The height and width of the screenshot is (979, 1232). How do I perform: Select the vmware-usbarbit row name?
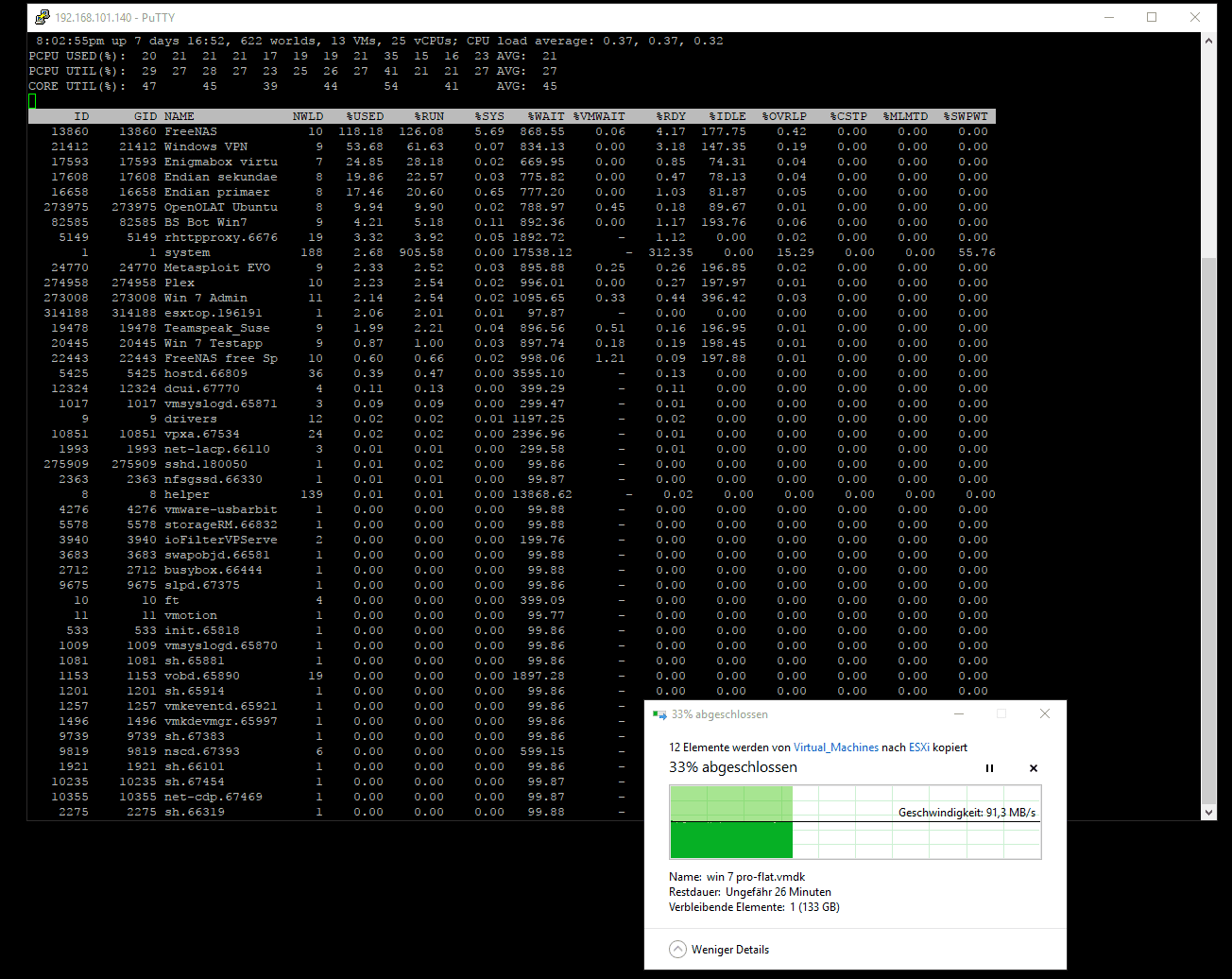coord(221,509)
